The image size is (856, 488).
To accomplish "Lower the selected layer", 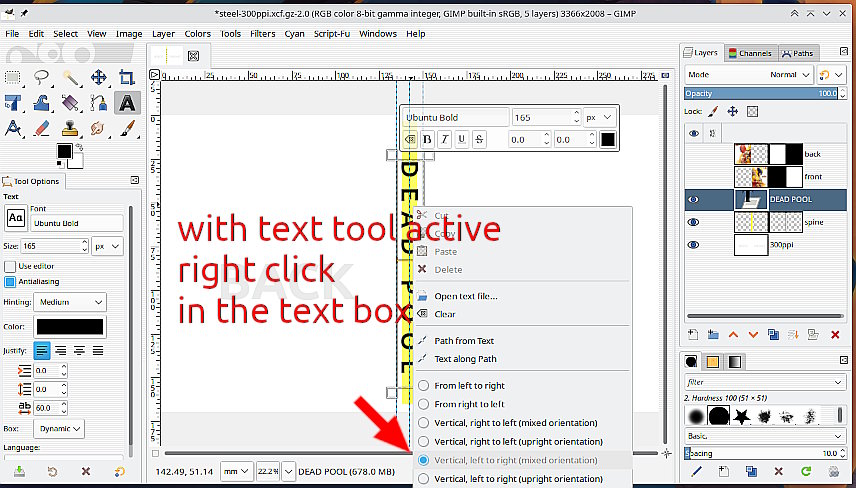I will click(753, 335).
